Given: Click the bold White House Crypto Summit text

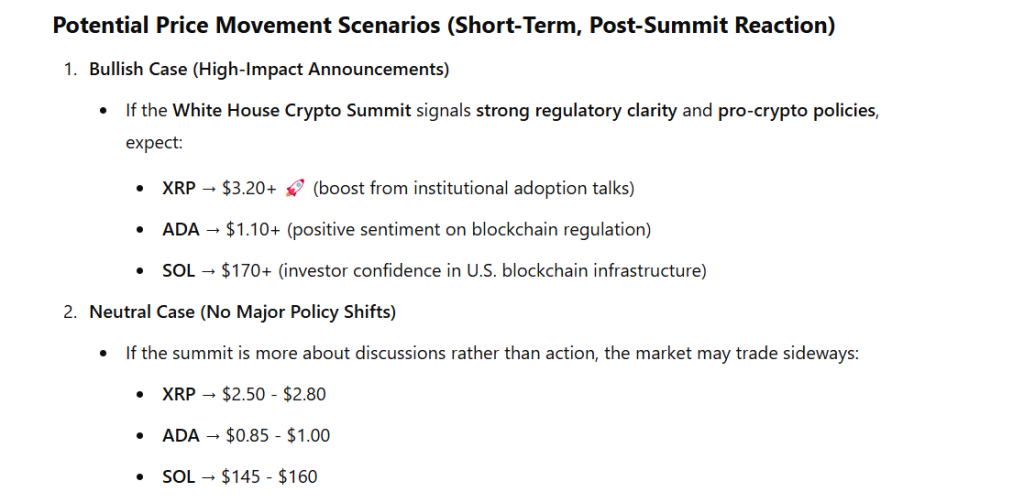Looking at the screenshot, I should (292, 110).
